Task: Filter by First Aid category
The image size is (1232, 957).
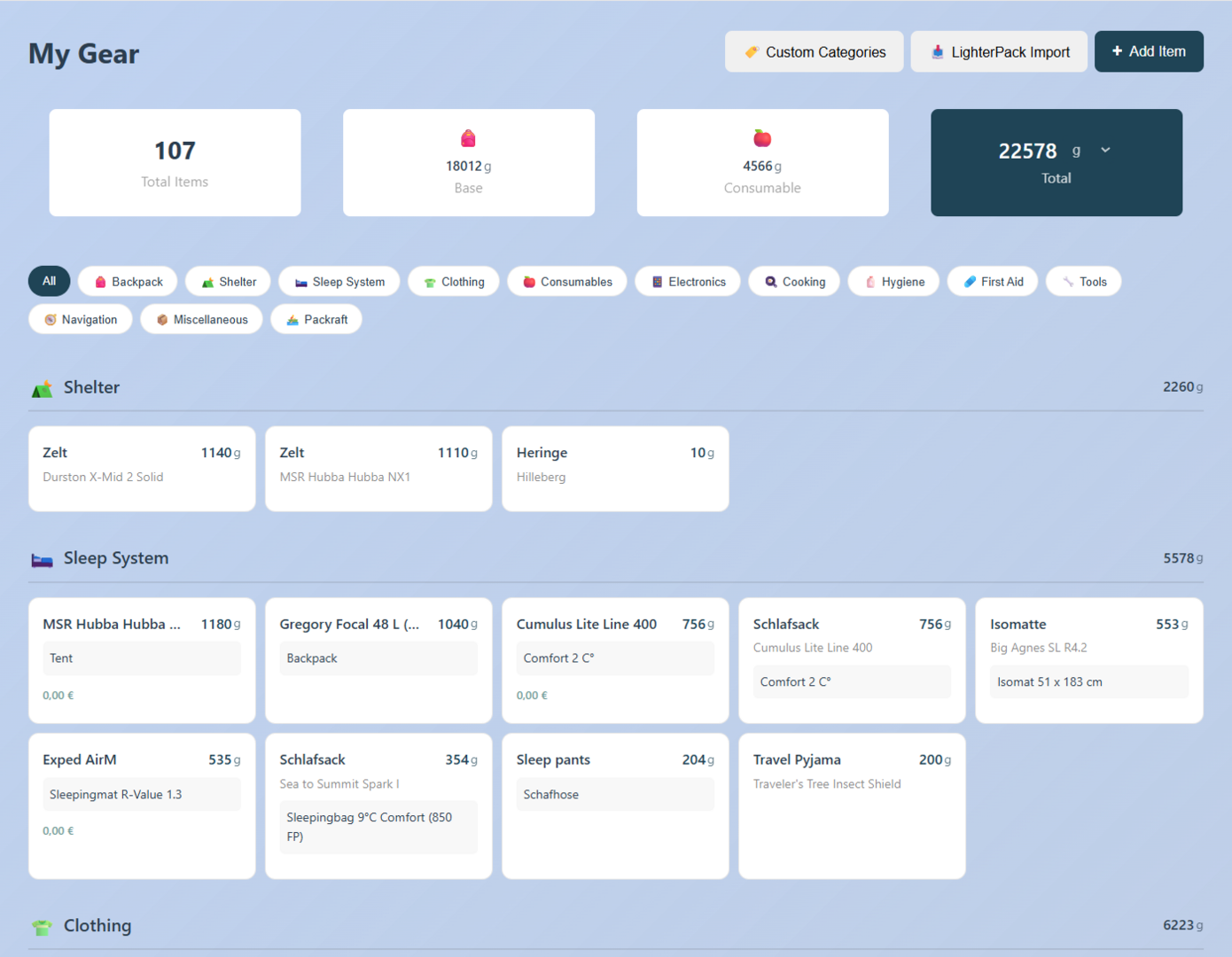Action: (x=992, y=282)
